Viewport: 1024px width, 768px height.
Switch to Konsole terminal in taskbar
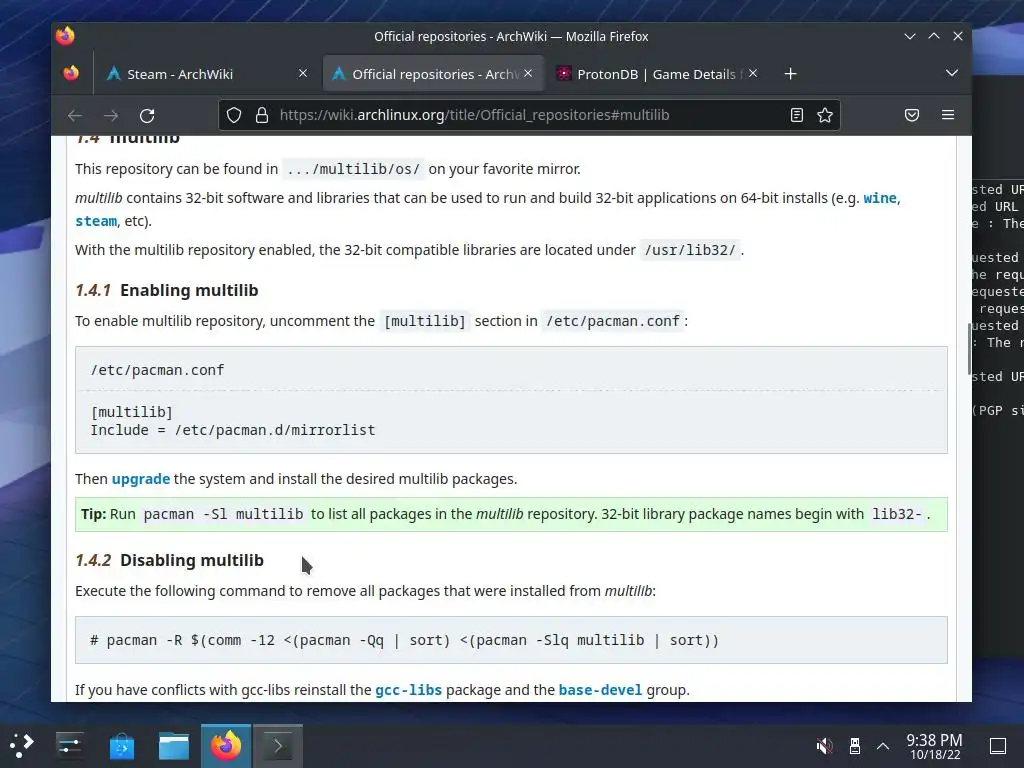click(278, 746)
